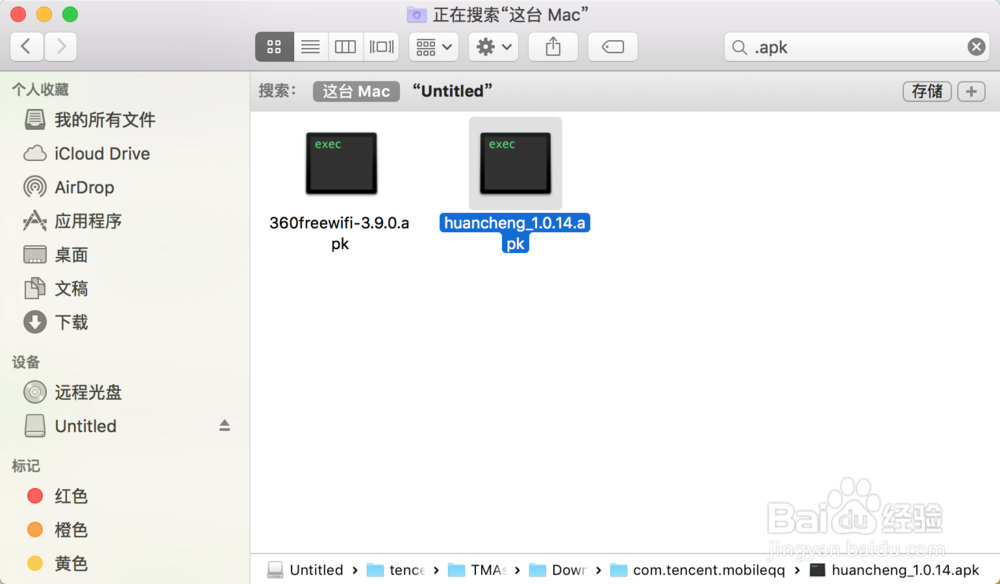Viewport: 1000px width, 584px height.
Task: Select the 360freewifi-3.9.0.apk file icon
Action: click(341, 163)
